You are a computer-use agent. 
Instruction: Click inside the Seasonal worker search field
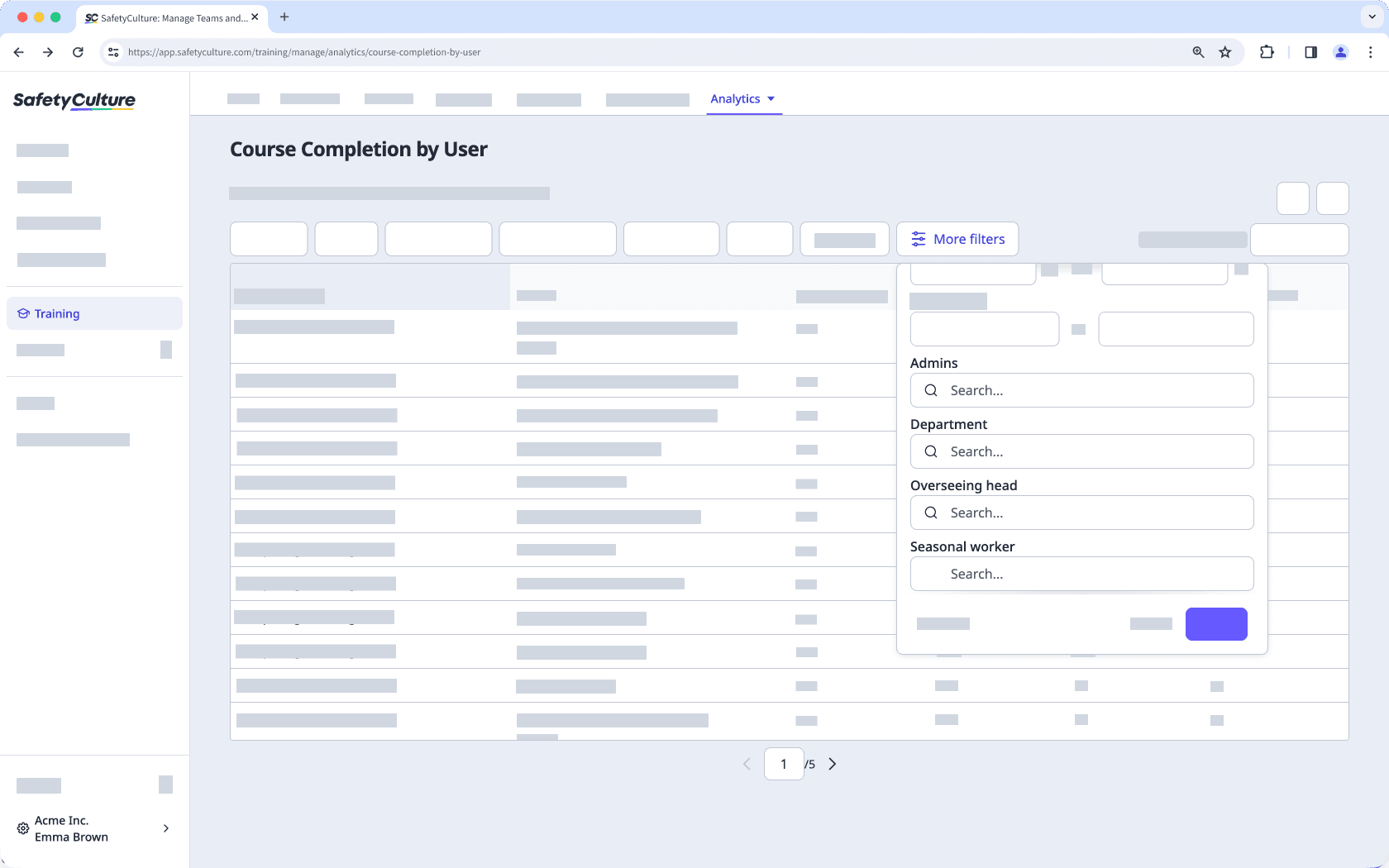tap(1081, 574)
